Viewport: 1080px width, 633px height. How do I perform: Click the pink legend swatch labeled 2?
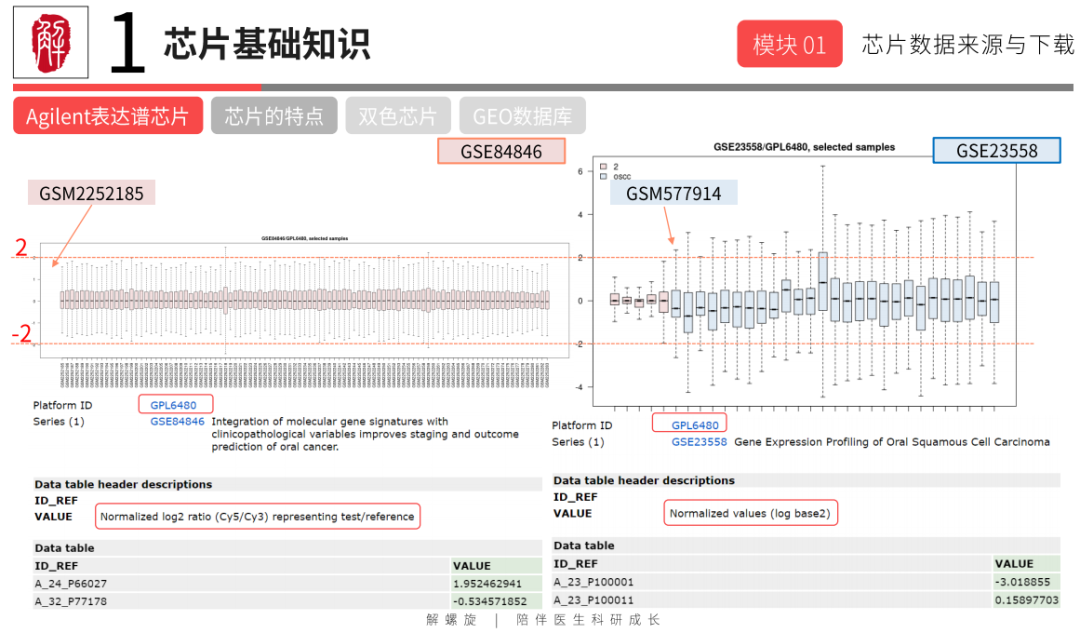[x=603, y=167]
